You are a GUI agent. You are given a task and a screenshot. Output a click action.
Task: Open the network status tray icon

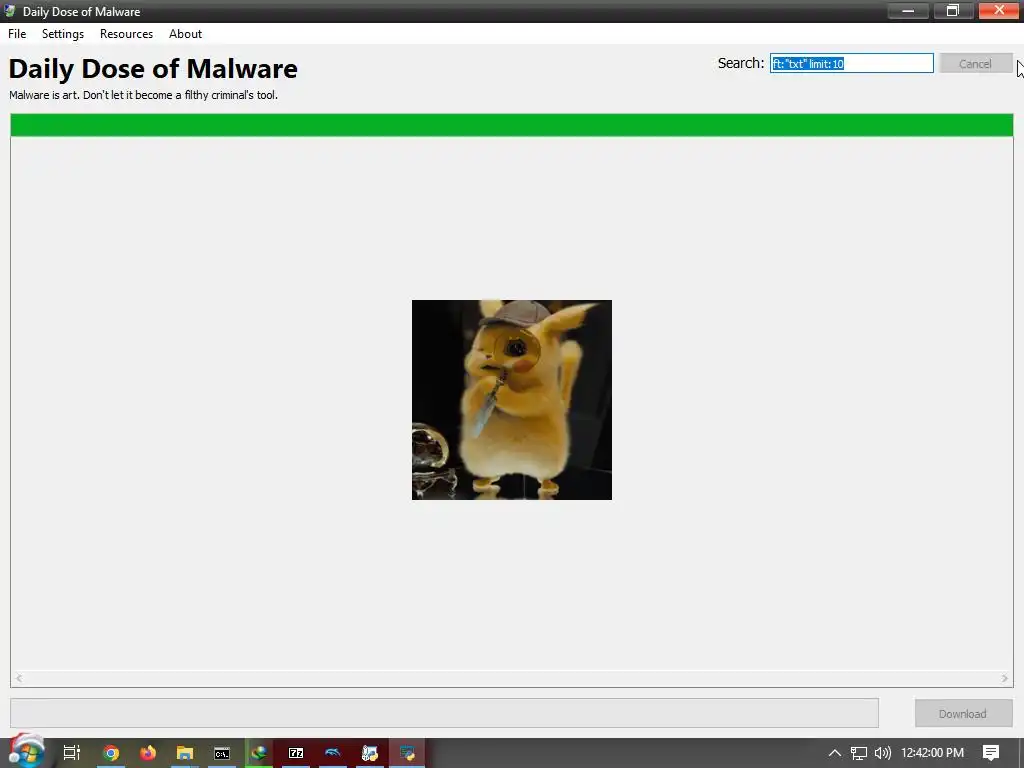pos(858,753)
